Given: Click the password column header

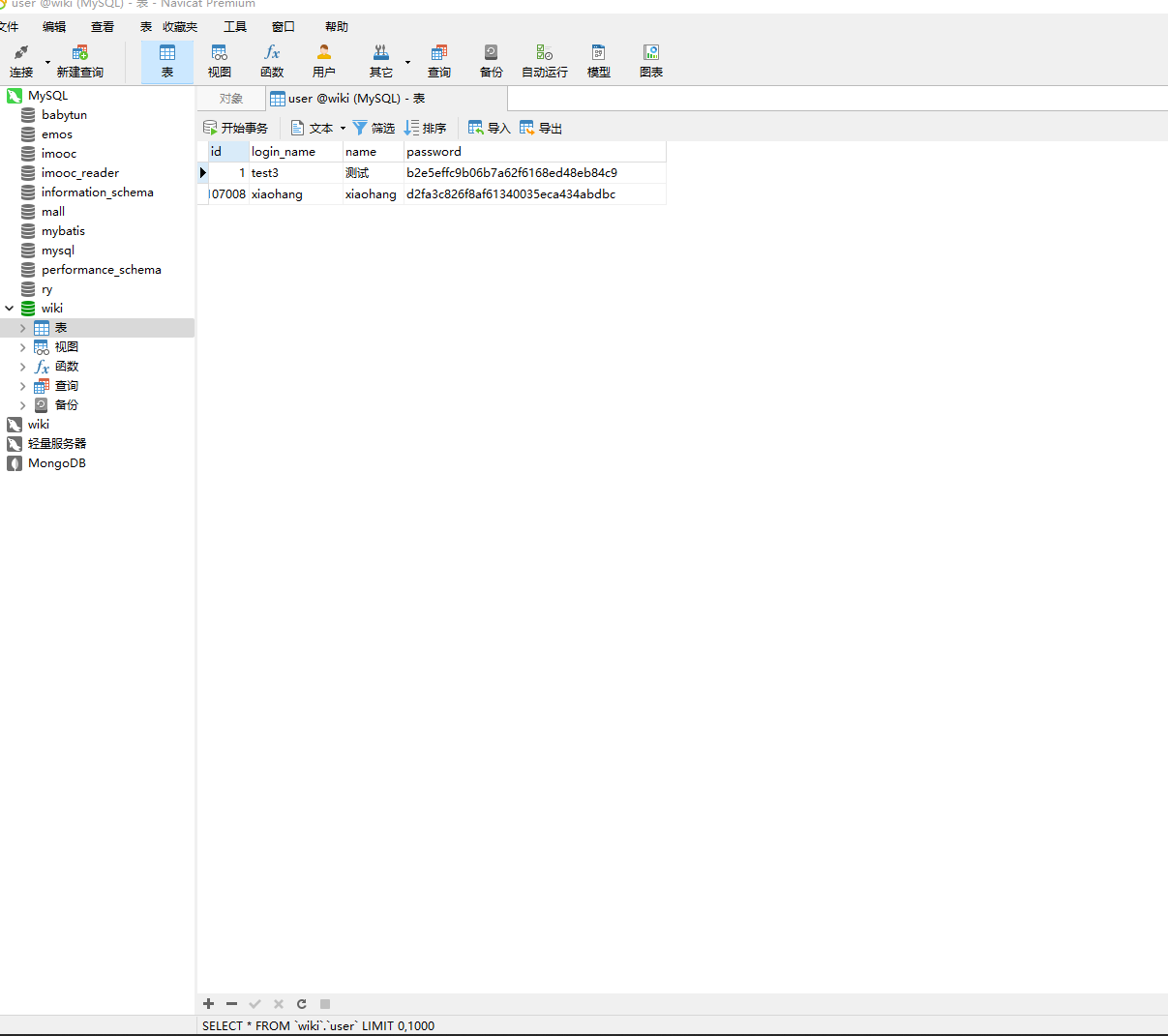Looking at the screenshot, I should 535,152.
